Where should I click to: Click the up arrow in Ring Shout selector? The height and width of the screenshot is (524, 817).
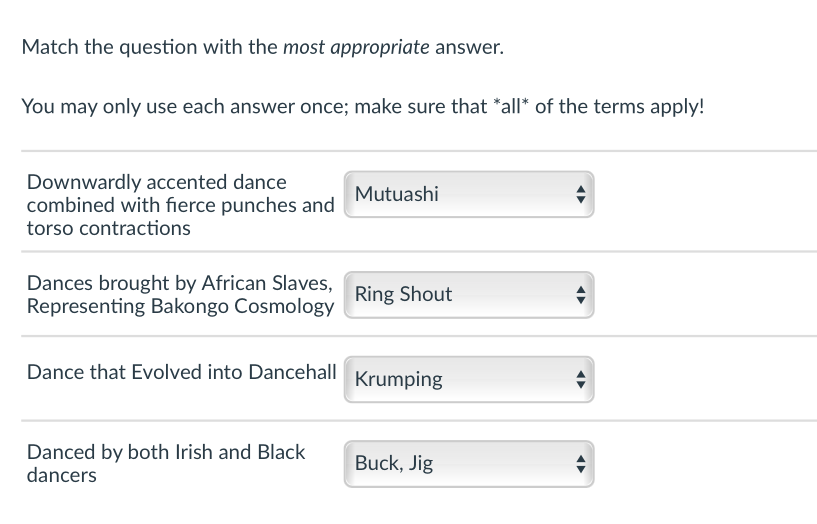tap(581, 290)
